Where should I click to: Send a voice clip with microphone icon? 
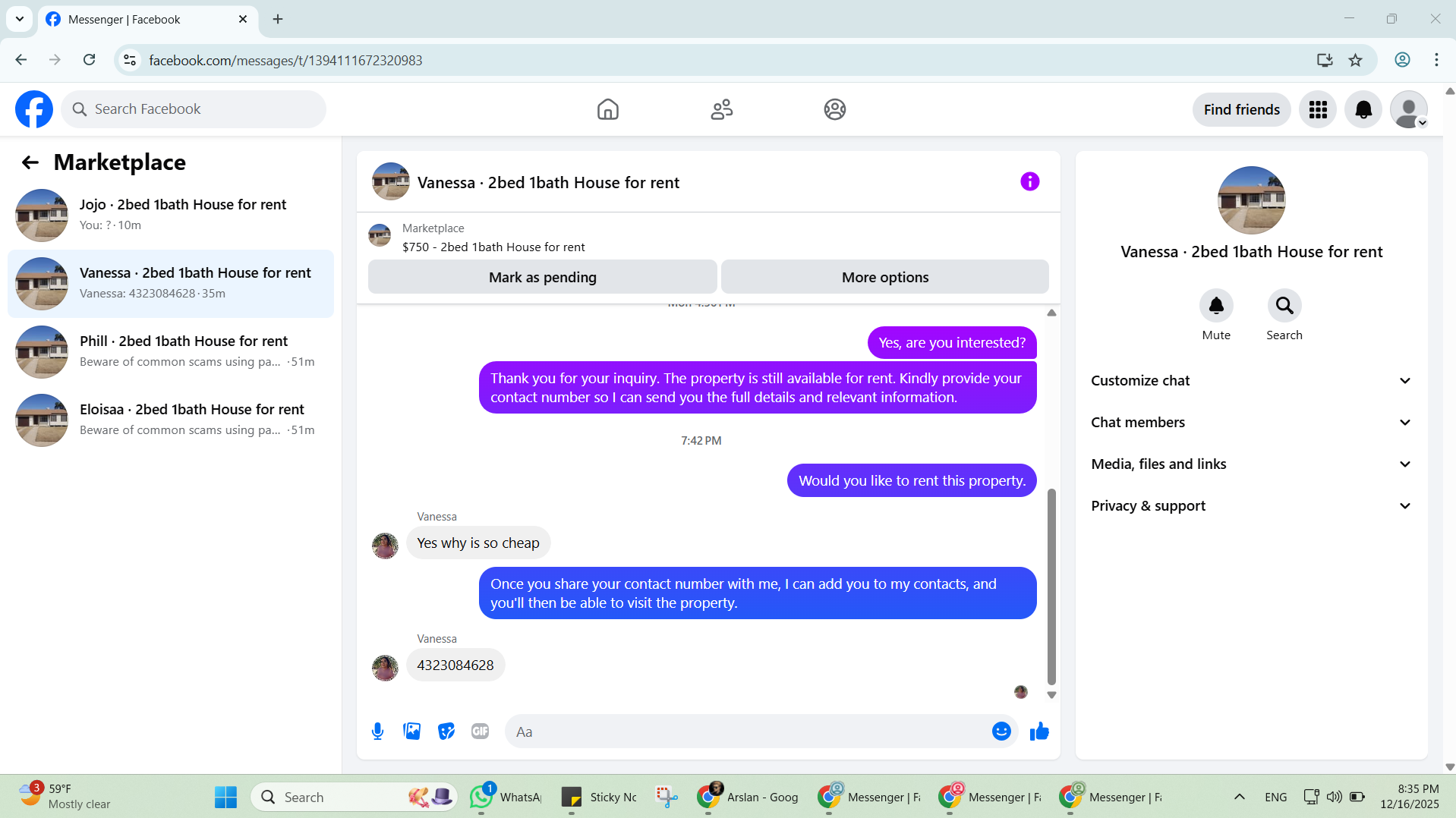[x=377, y=731]
